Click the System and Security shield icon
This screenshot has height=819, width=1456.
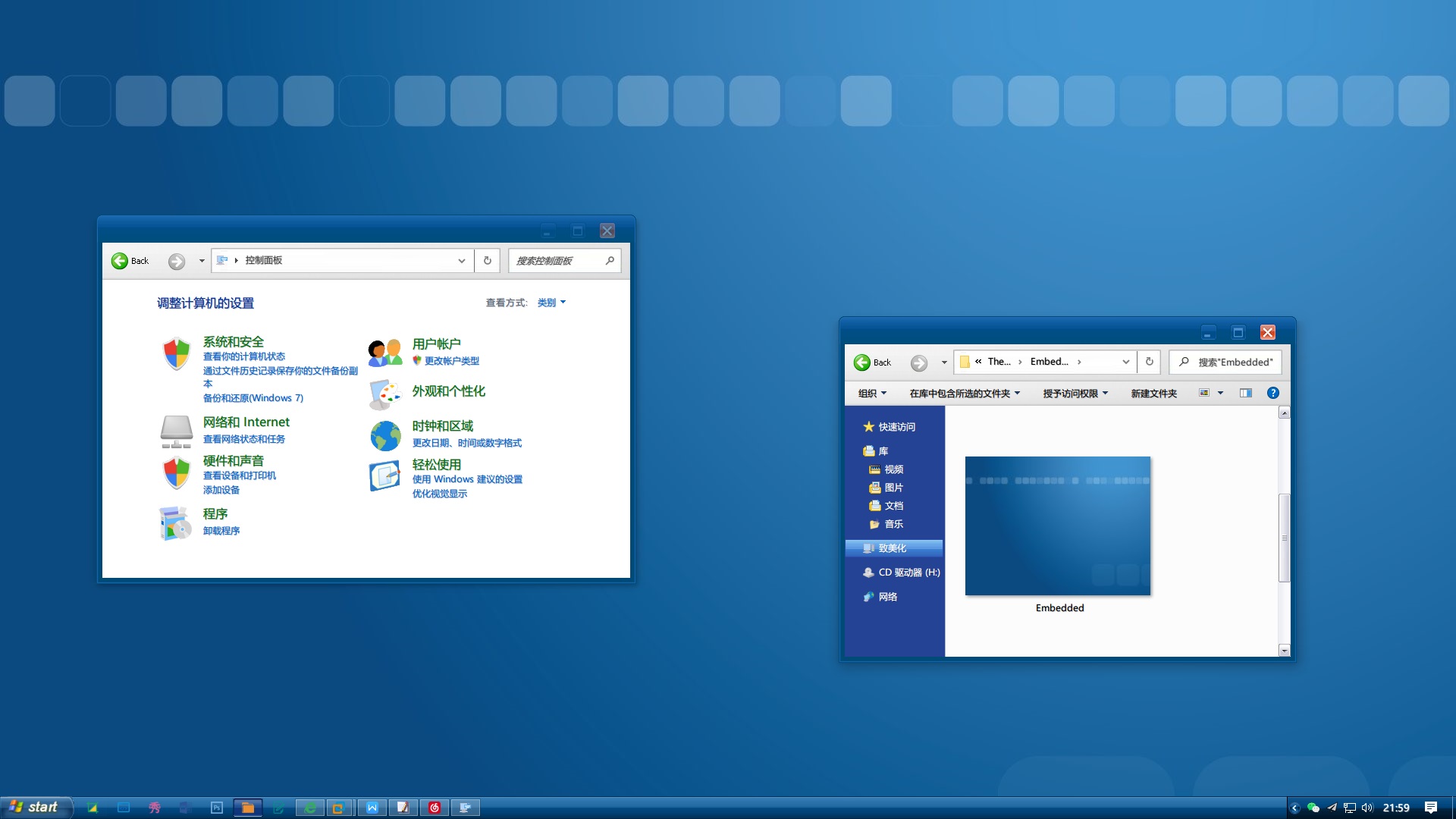click(176, 353)
